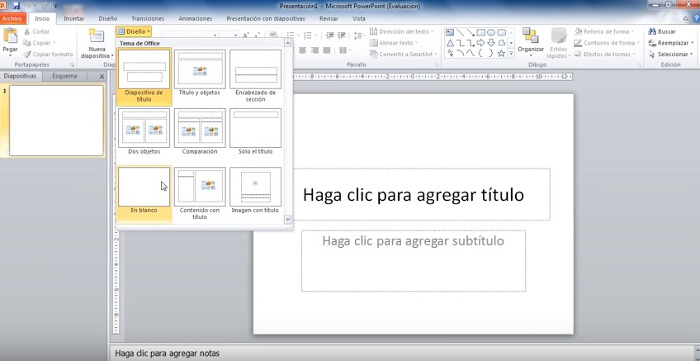700x361 pixels.
Task: Click the Buscar binoculars icon
Action: tap(652, 32)
